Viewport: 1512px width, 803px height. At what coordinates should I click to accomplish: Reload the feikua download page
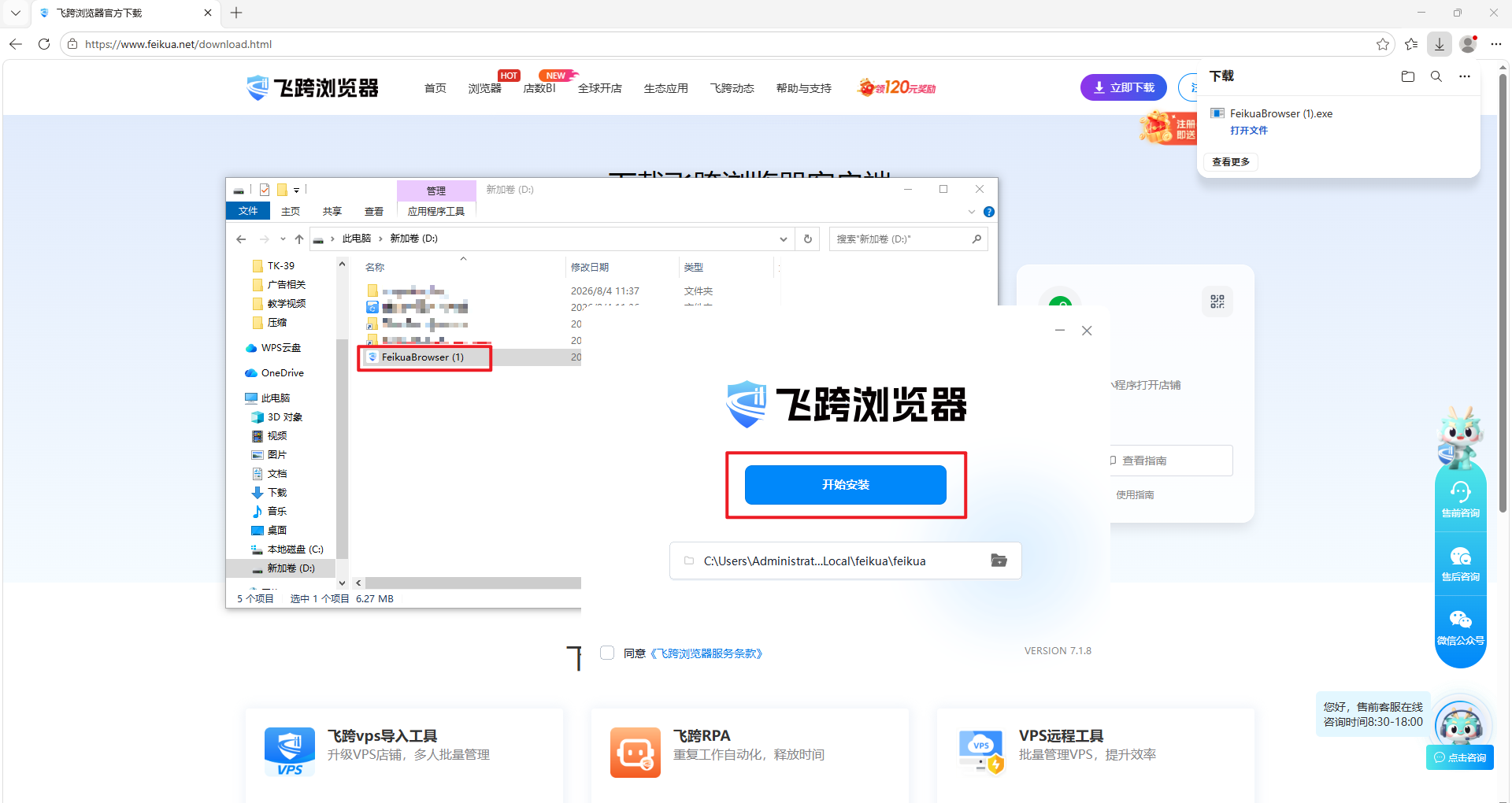[x=44, y=44]
